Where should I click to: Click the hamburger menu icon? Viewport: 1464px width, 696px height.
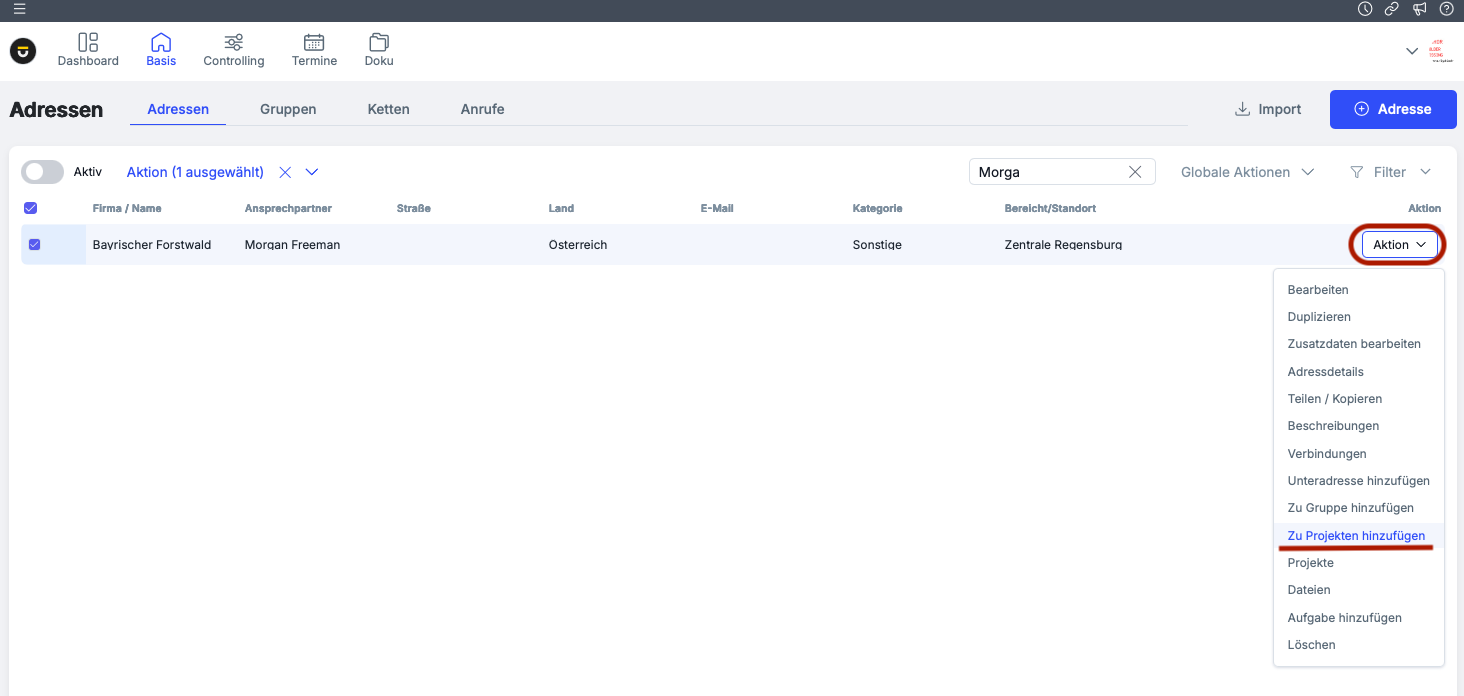click(20, 9)
